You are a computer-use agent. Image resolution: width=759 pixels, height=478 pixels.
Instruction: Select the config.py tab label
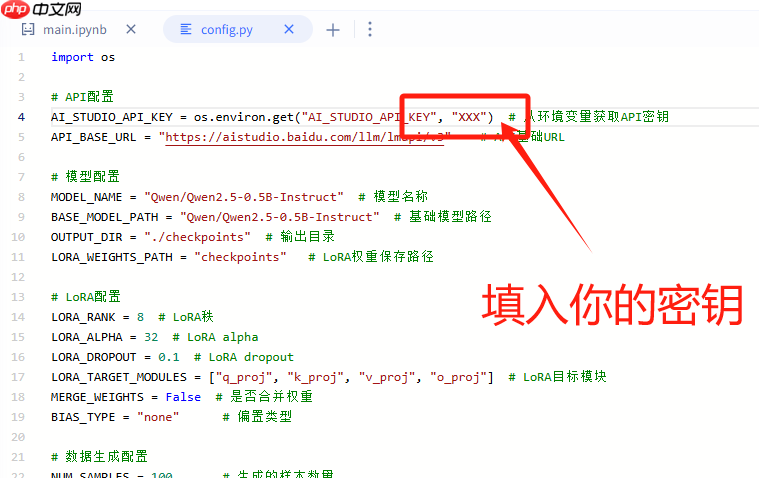click(227, 30)
